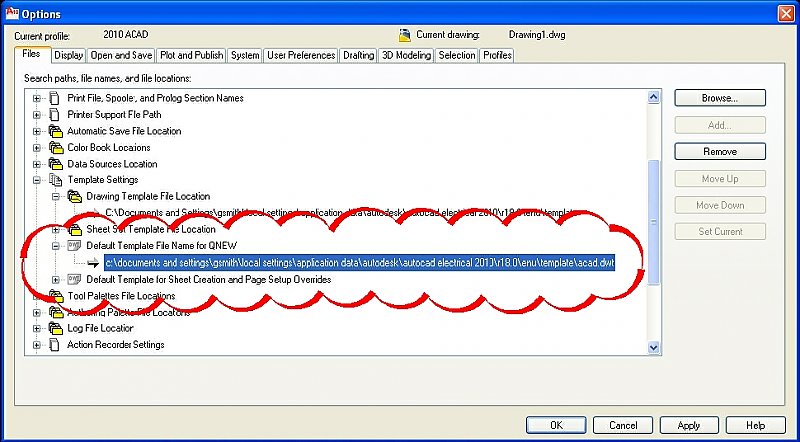Collapse Drawing Template File Location
800x442 pixels.
coord(56,197)
